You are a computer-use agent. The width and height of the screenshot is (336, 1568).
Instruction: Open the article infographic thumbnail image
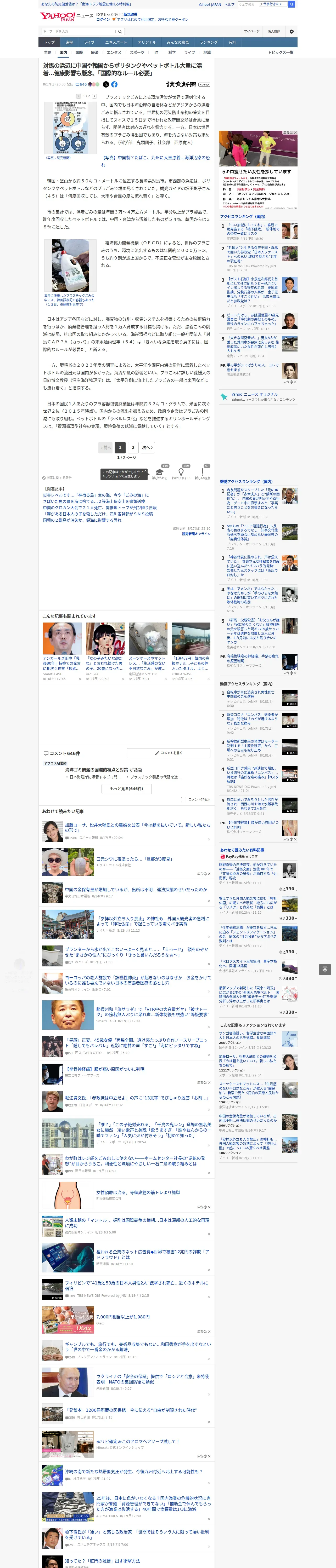click(70, 128)
